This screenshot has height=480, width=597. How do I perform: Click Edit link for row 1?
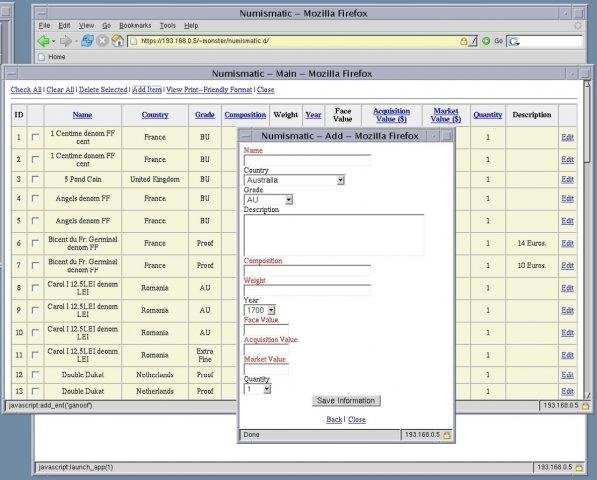tap(567, 137)
